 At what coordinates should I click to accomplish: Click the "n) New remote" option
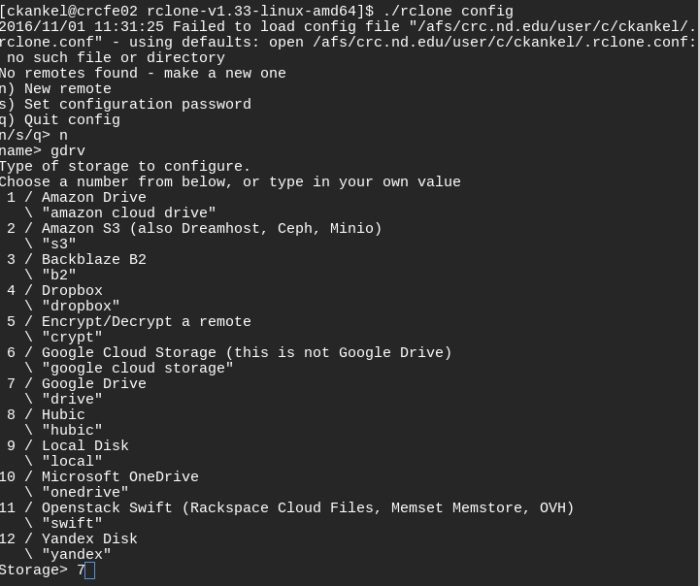pos(56,89)
